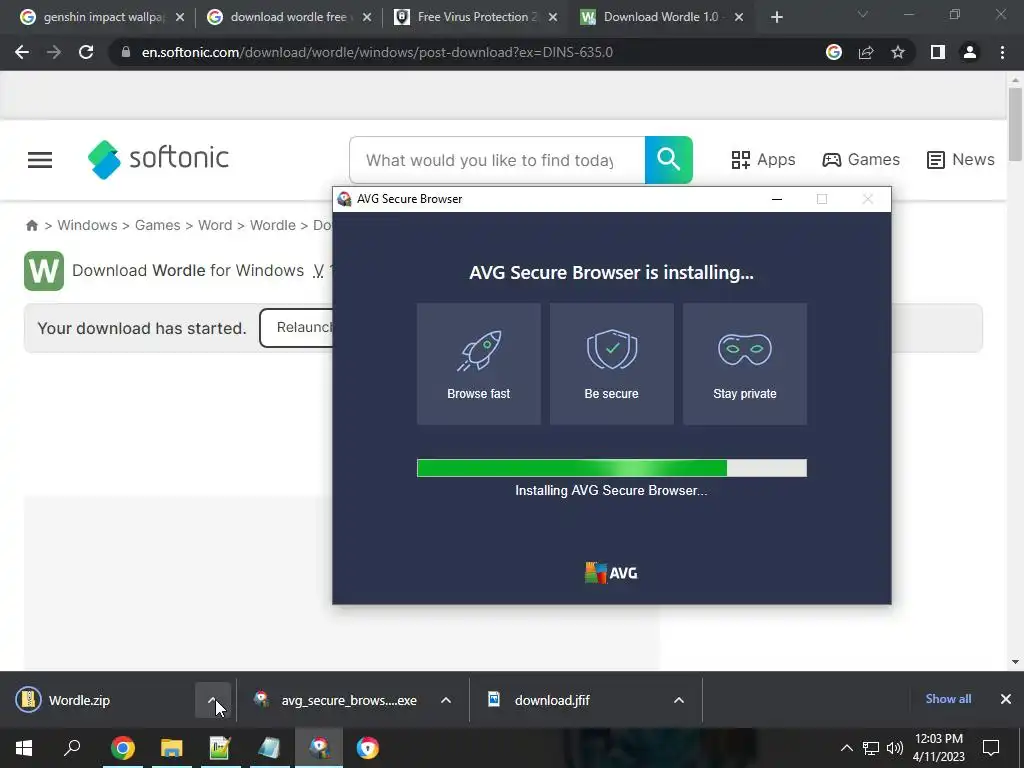This screenshot has width=1024, height=768.
Task: Open the Games section
Action: [861, 159]
